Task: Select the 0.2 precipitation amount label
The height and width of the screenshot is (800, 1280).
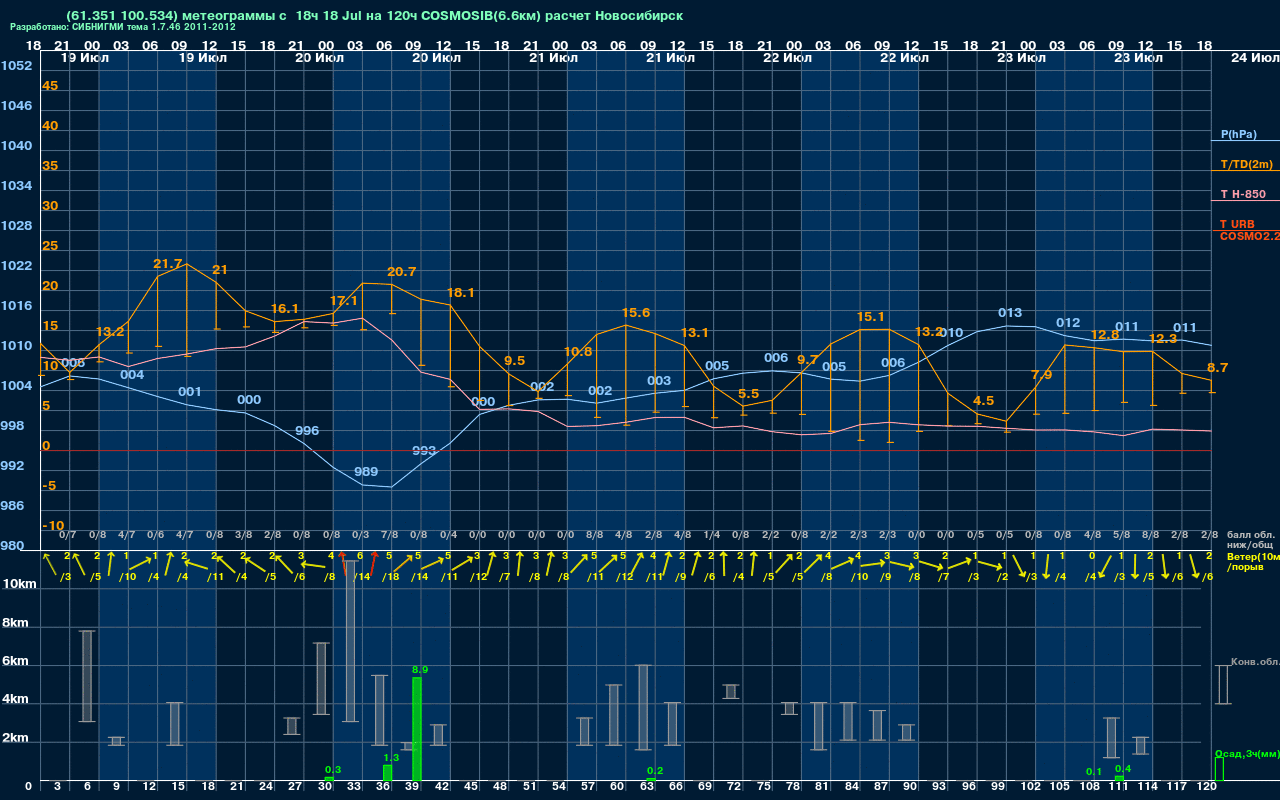Action: [655, 770]
